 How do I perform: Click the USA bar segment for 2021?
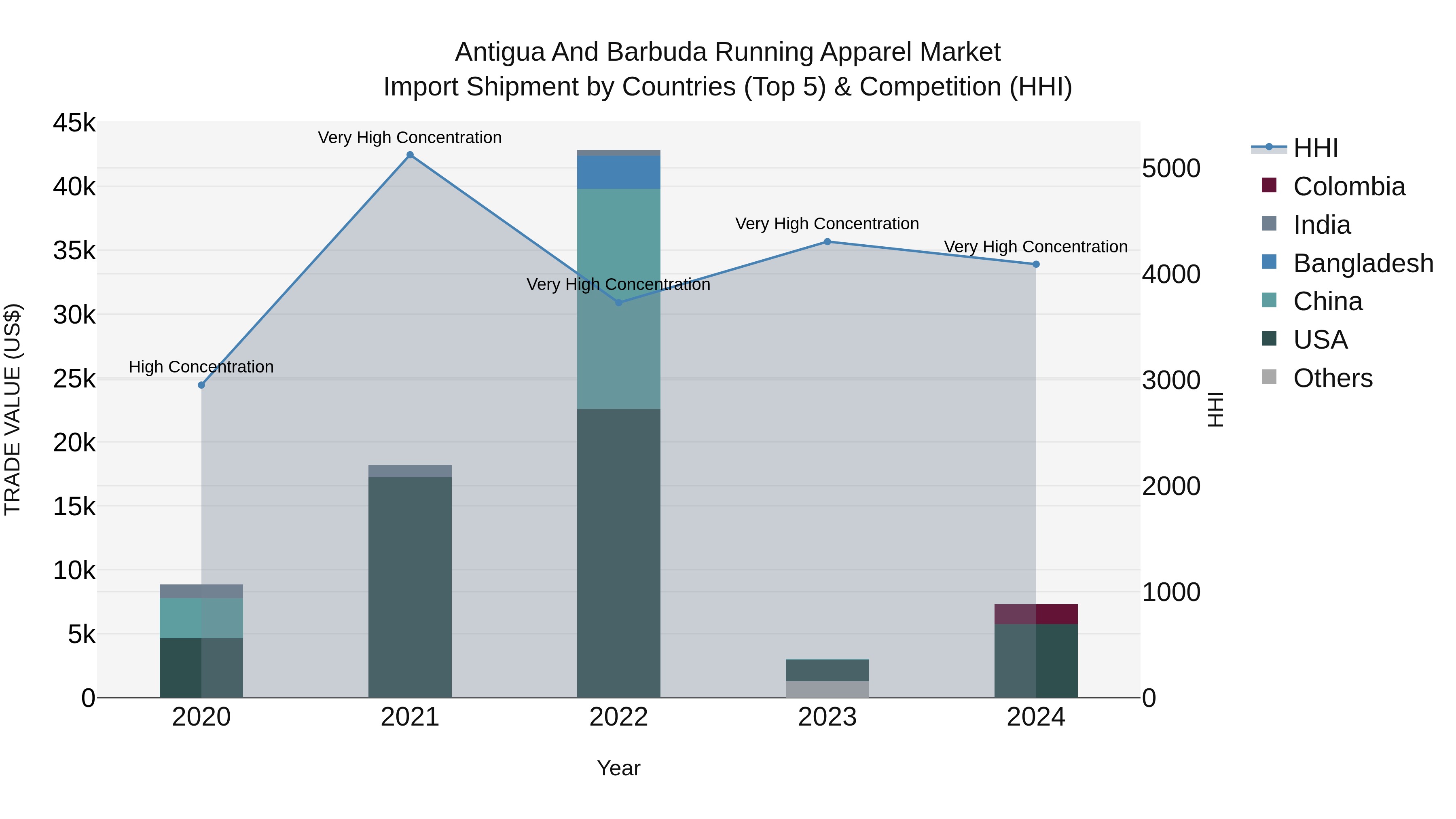click(x=411, y=587)
